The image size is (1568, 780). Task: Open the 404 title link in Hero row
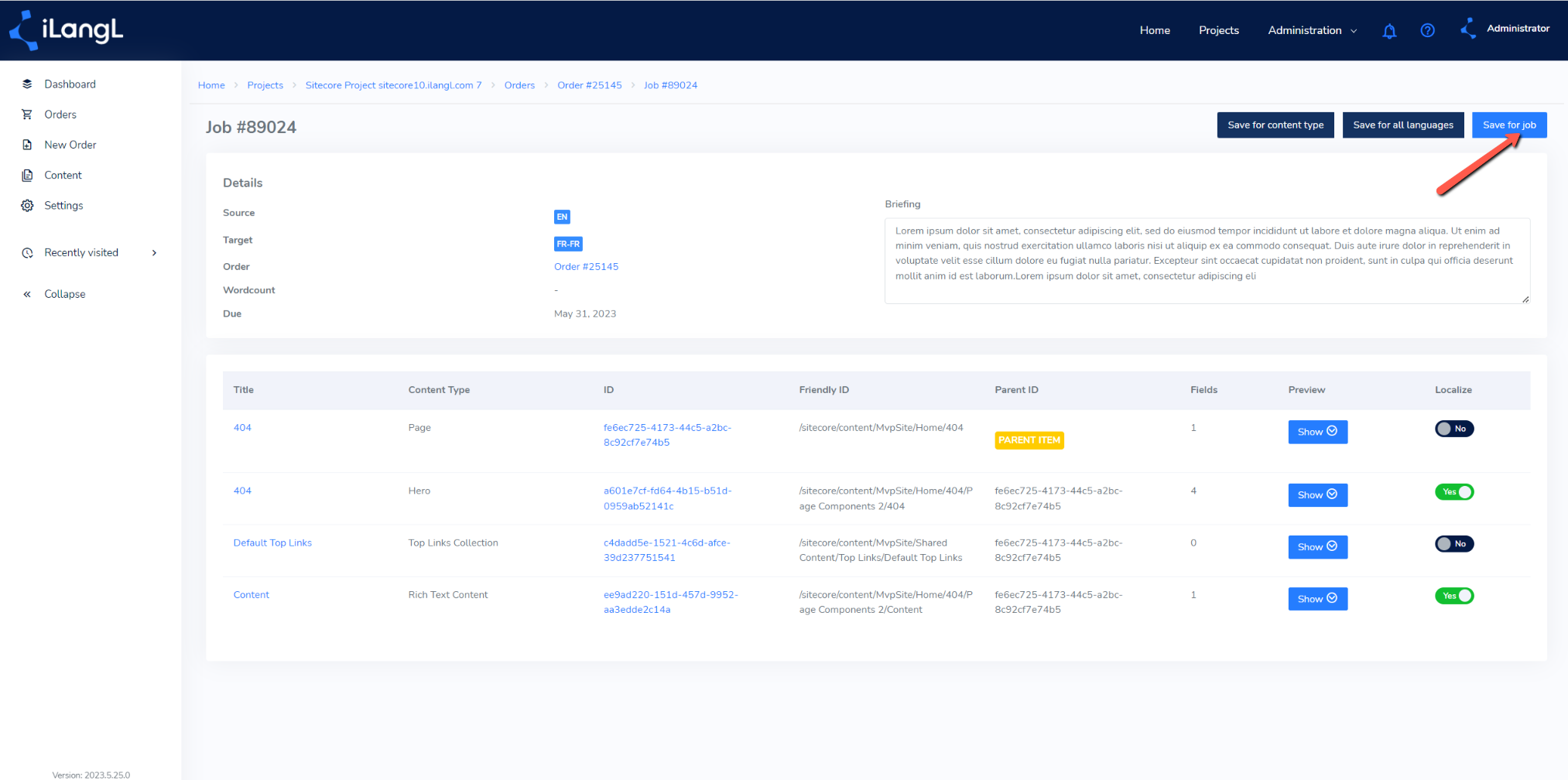[x=242, y=491]
